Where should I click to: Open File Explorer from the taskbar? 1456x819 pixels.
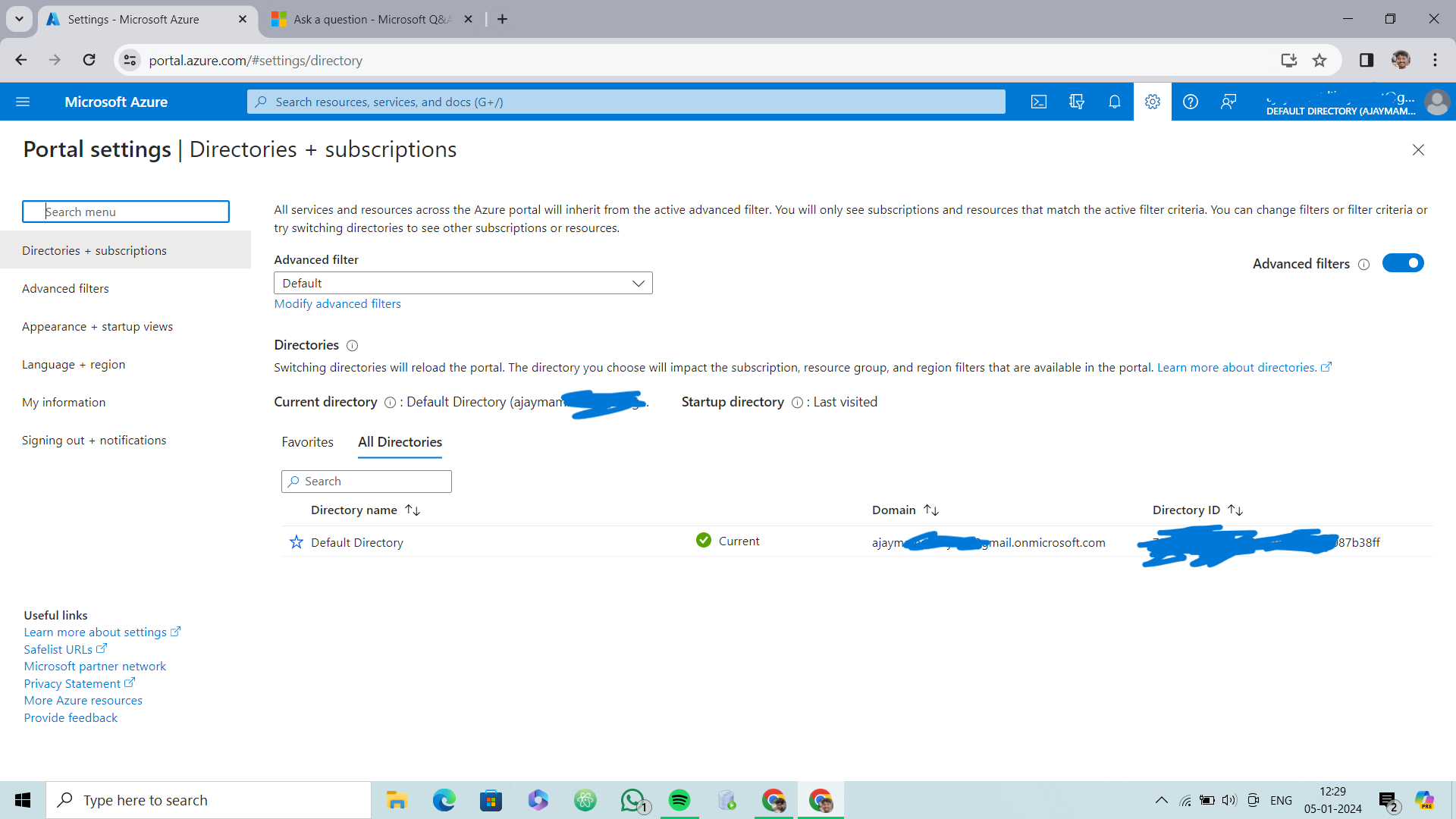tap(397, 800)
